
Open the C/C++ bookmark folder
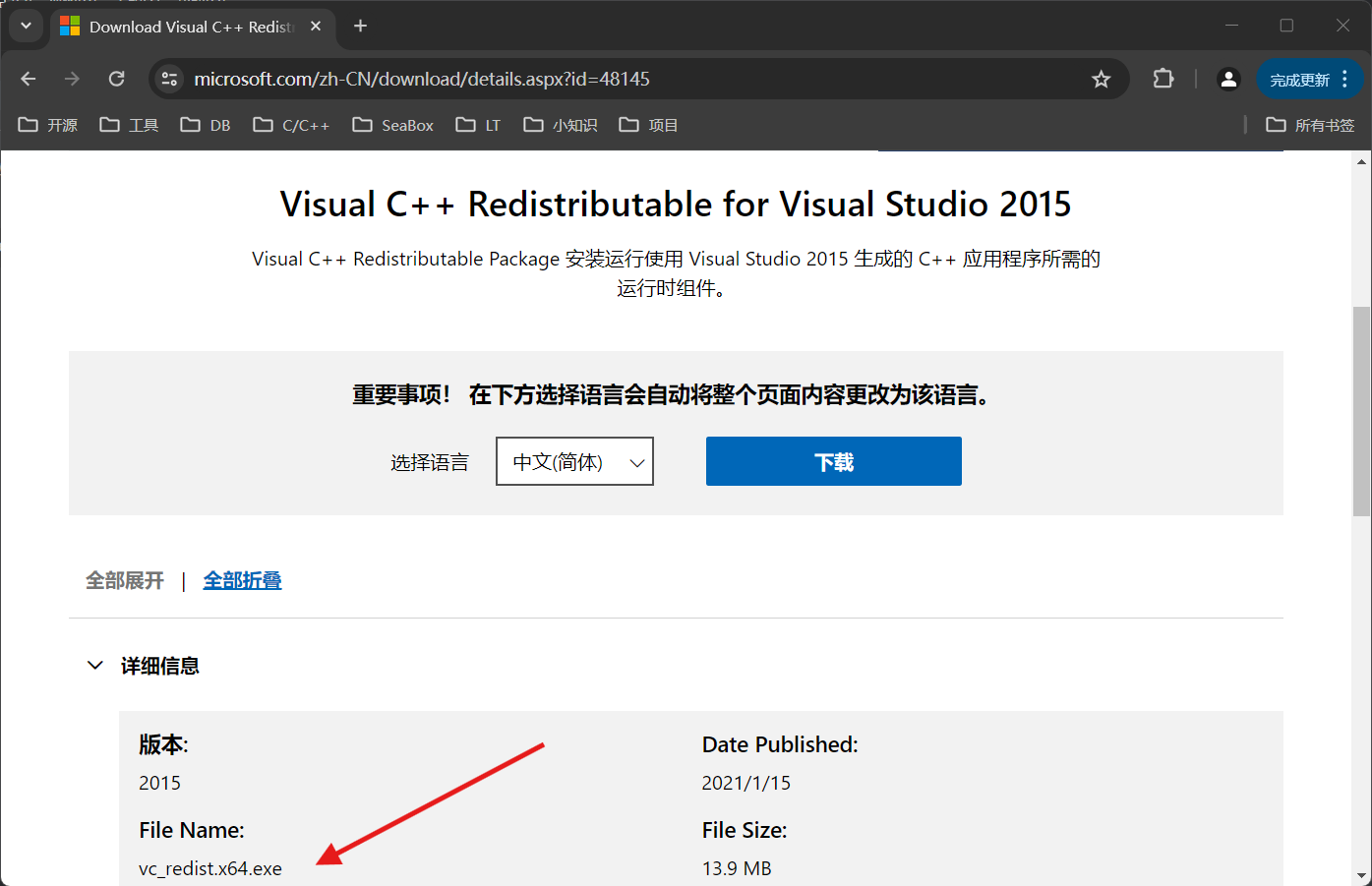click(291, 125)
